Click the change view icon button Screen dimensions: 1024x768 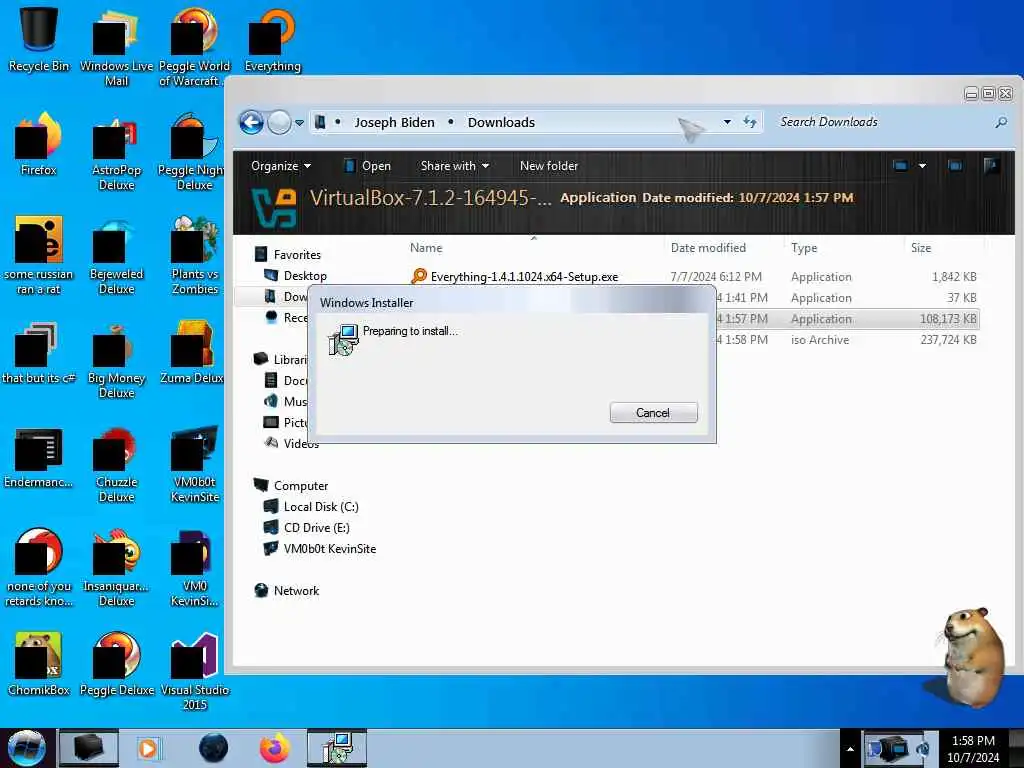(x=900, y=166)
